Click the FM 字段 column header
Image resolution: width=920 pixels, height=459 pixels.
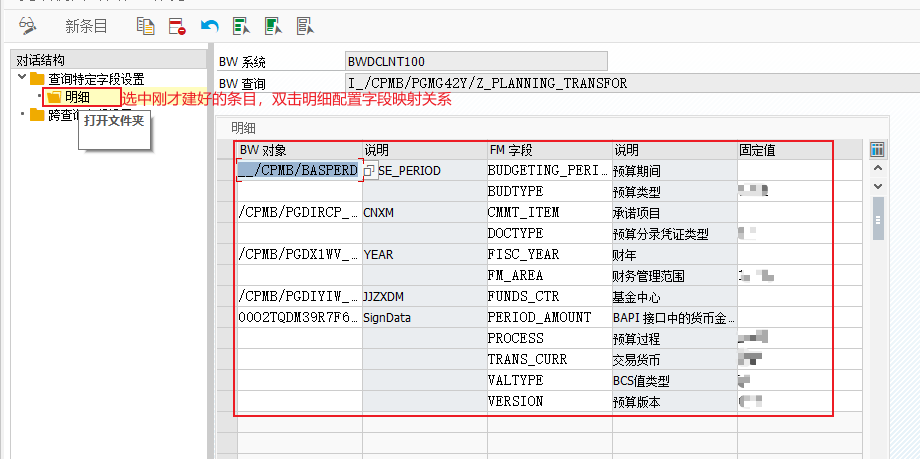(550, 150)
